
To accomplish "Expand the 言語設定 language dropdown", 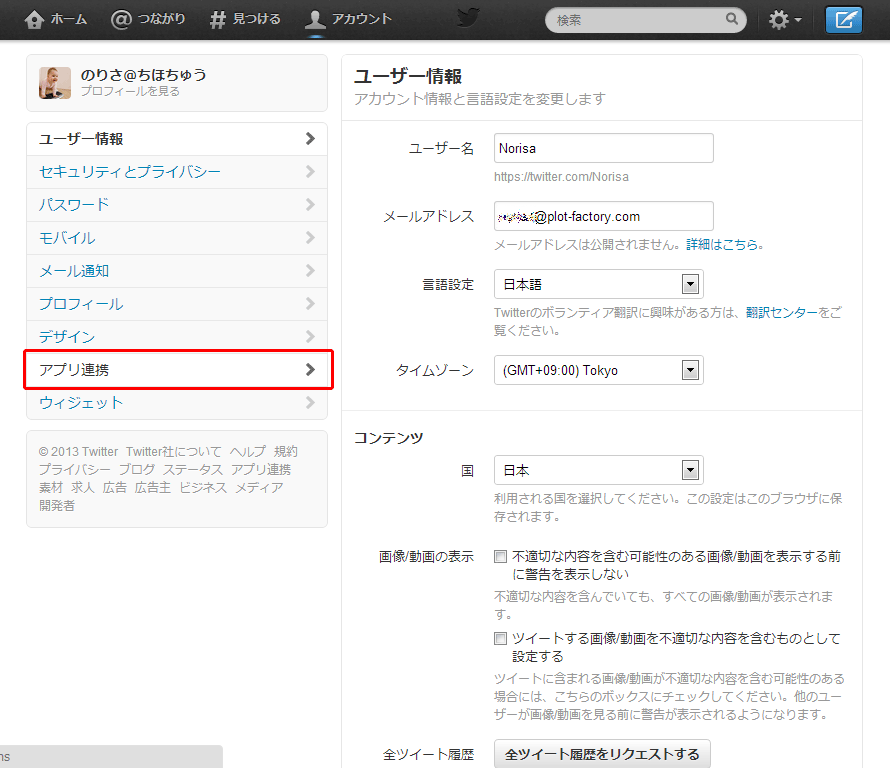I will click(x=599, y=284).
